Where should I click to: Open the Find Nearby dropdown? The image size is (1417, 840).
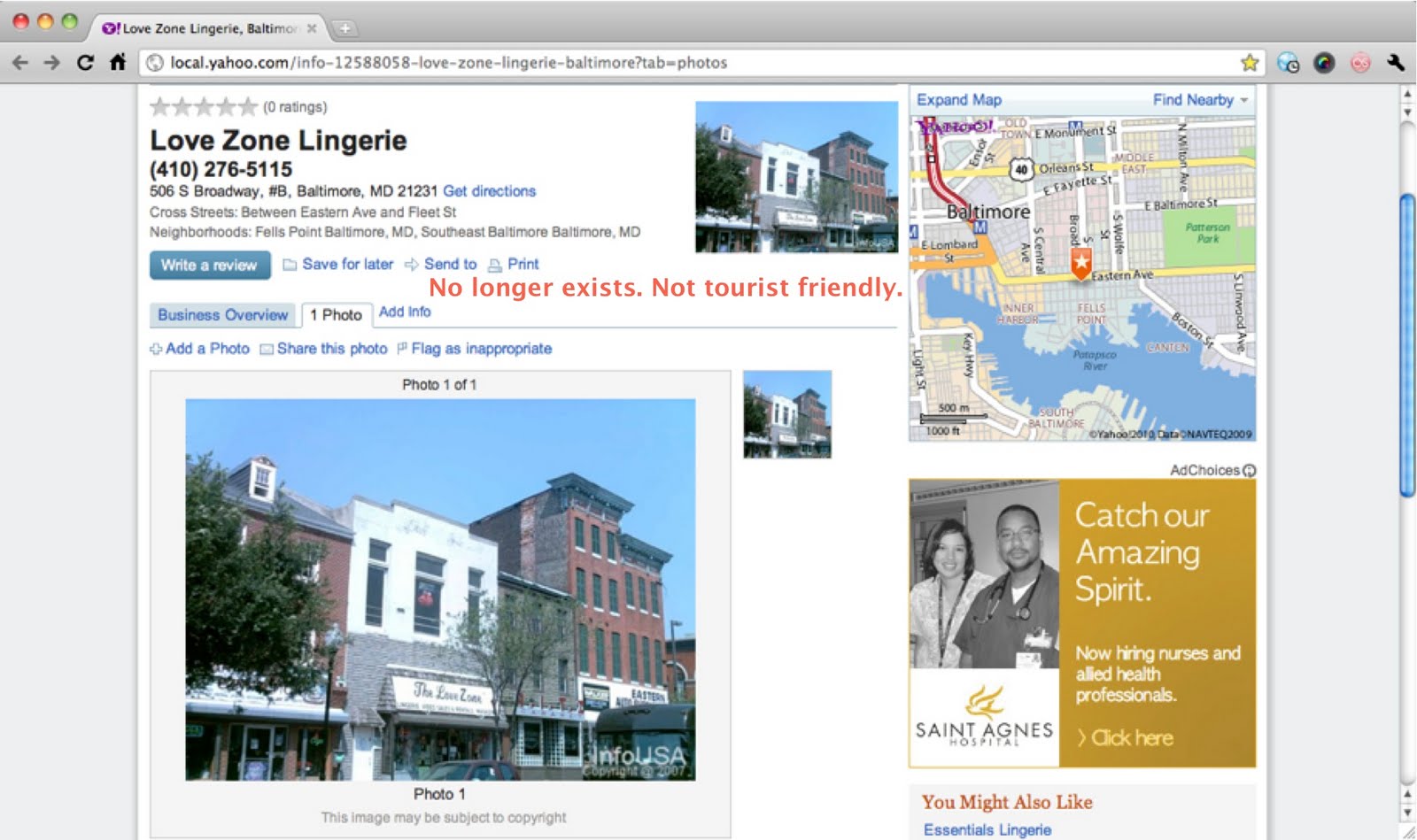point(1200,100)
